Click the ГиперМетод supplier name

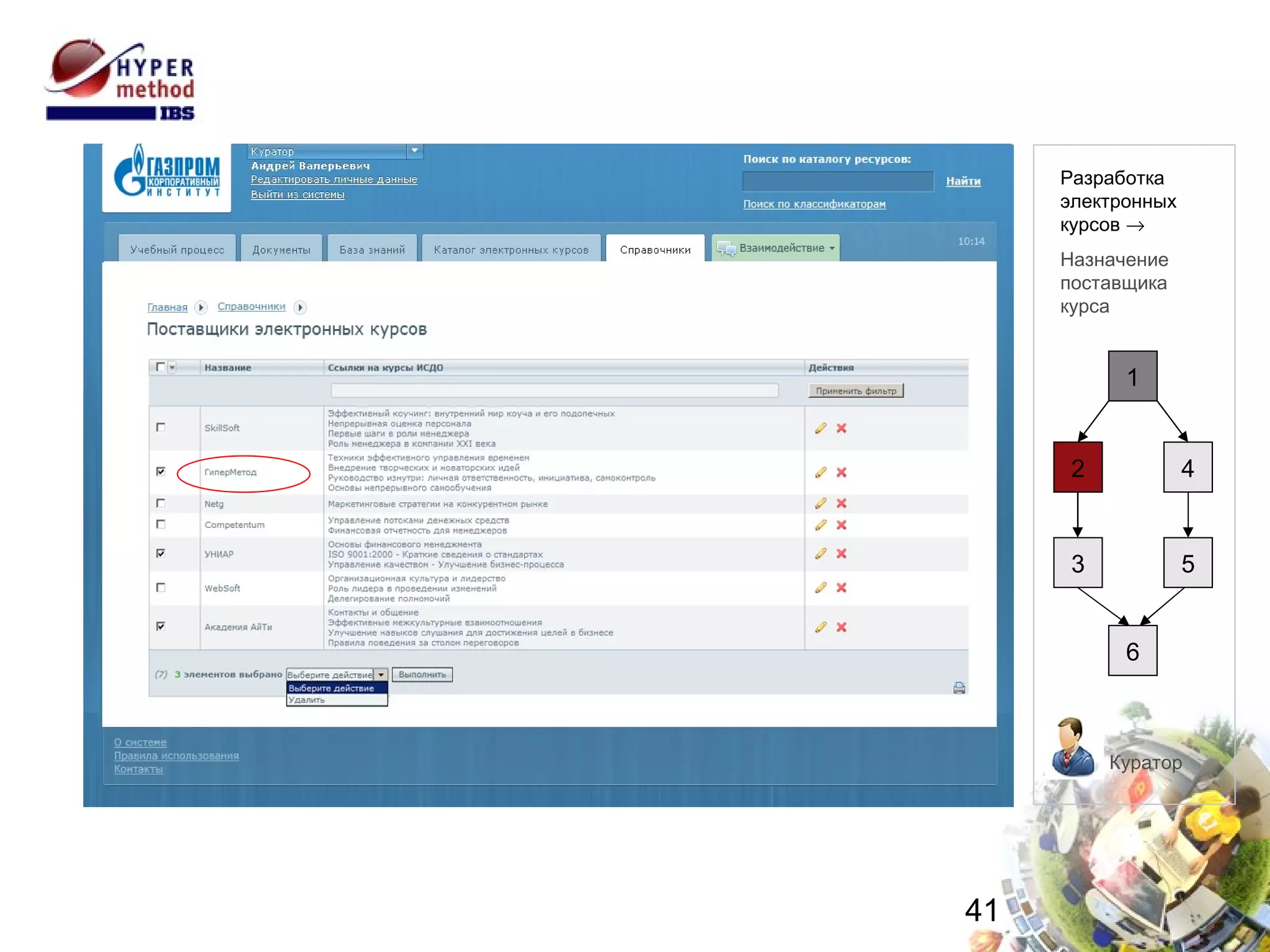pyautogui.click(x=230, y=472)
